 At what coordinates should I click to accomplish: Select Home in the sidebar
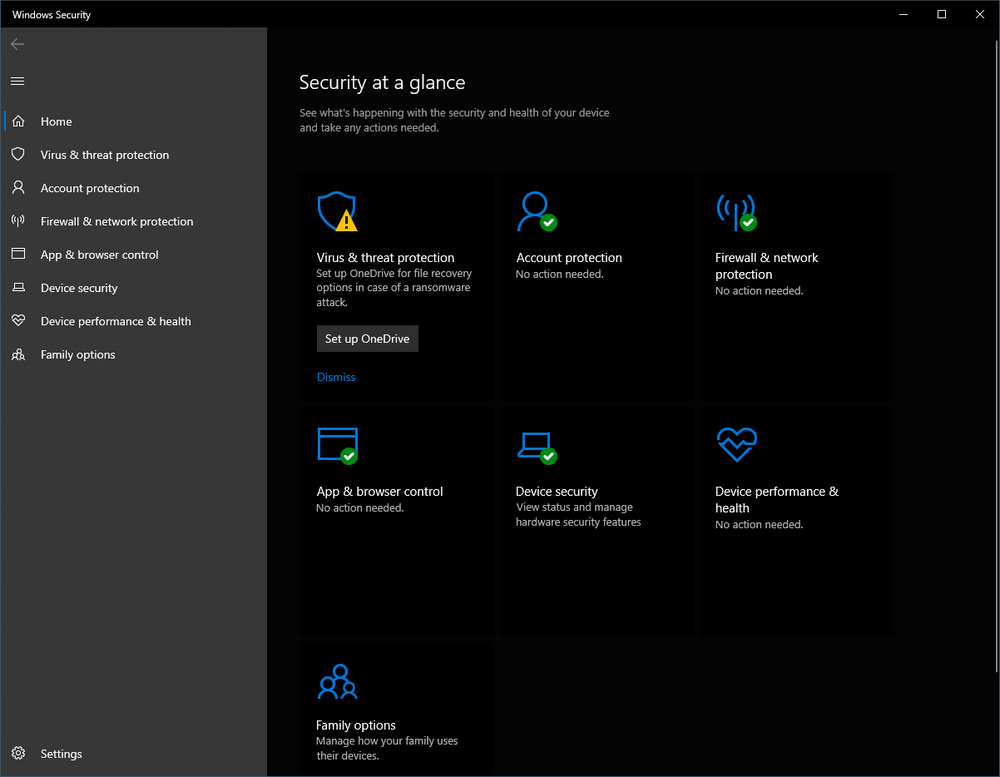tap(56, 122)
